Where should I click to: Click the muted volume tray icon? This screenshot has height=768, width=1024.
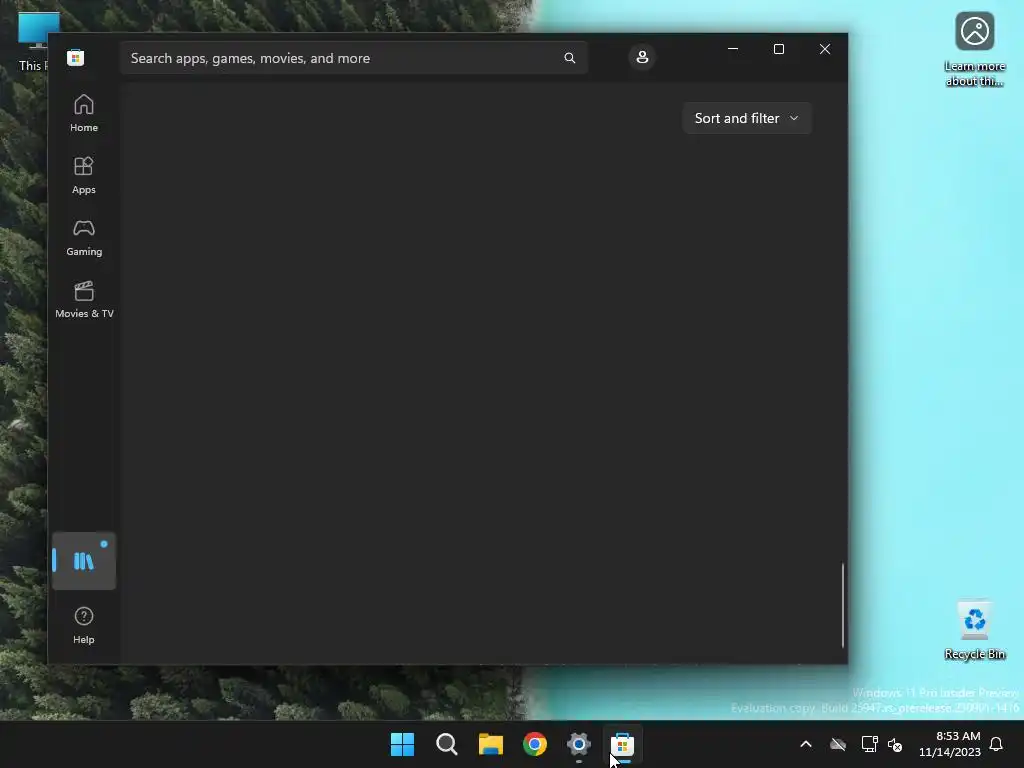[895, 744]
